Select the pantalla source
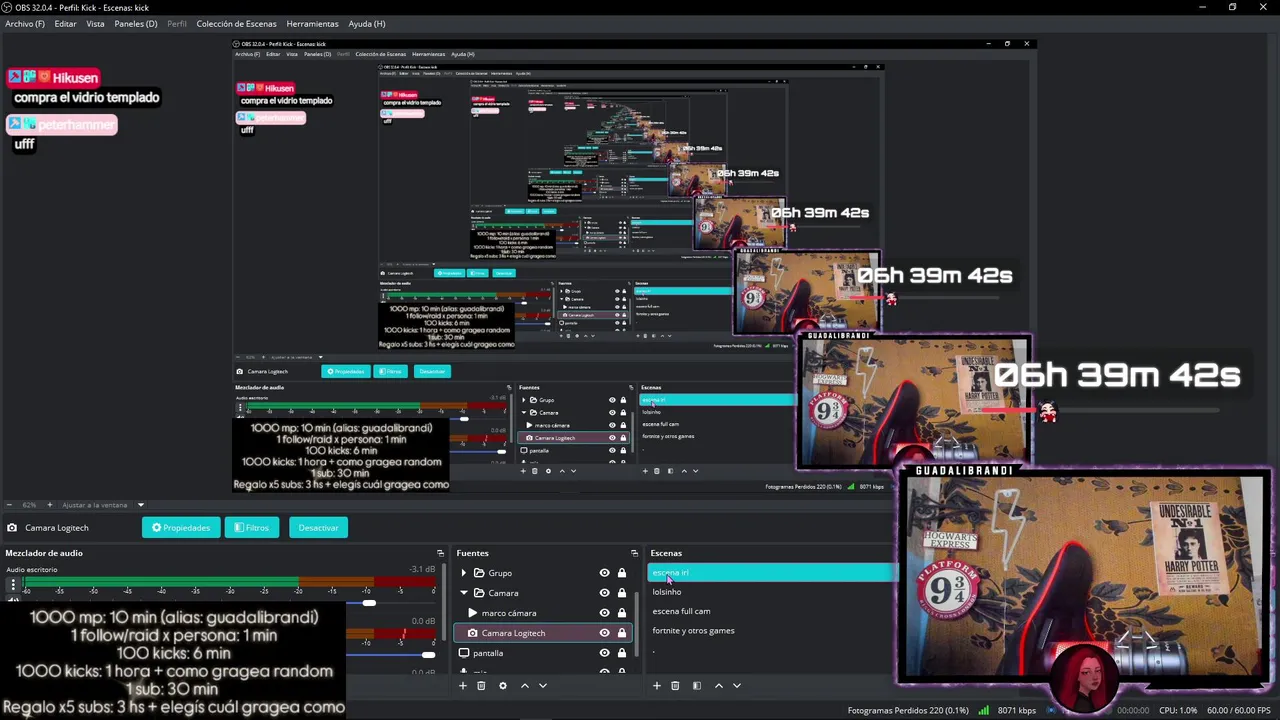 click(543, 653)
